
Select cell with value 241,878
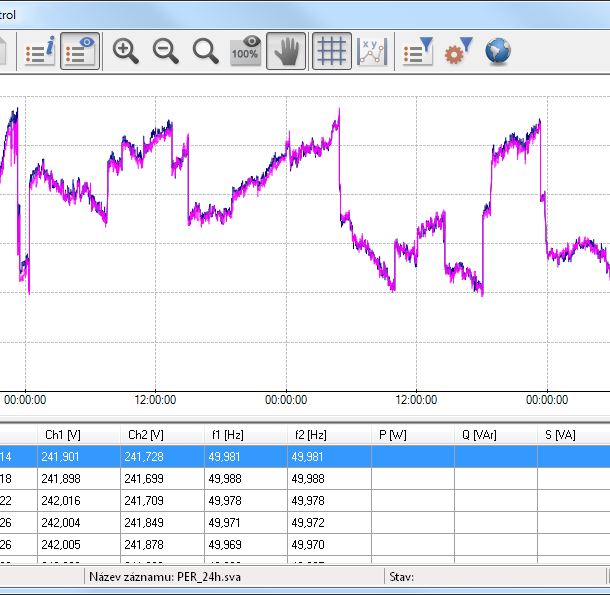(x=162, y=544)
